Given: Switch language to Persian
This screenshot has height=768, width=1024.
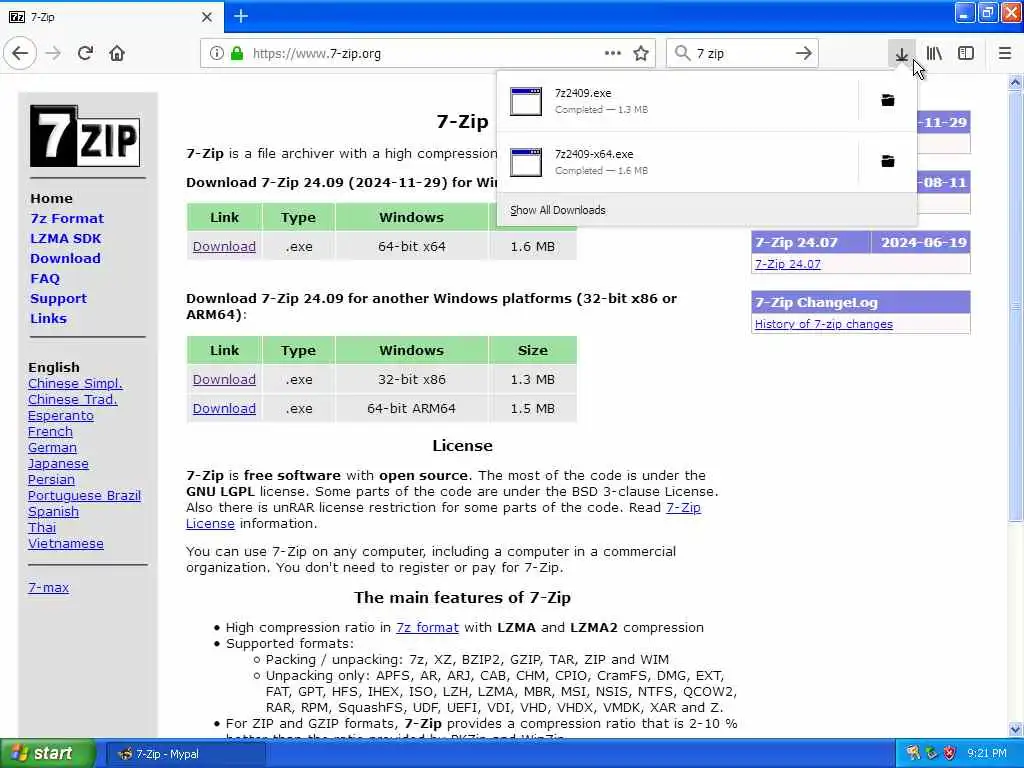Looking at the screenshot, I should (51, 479).
